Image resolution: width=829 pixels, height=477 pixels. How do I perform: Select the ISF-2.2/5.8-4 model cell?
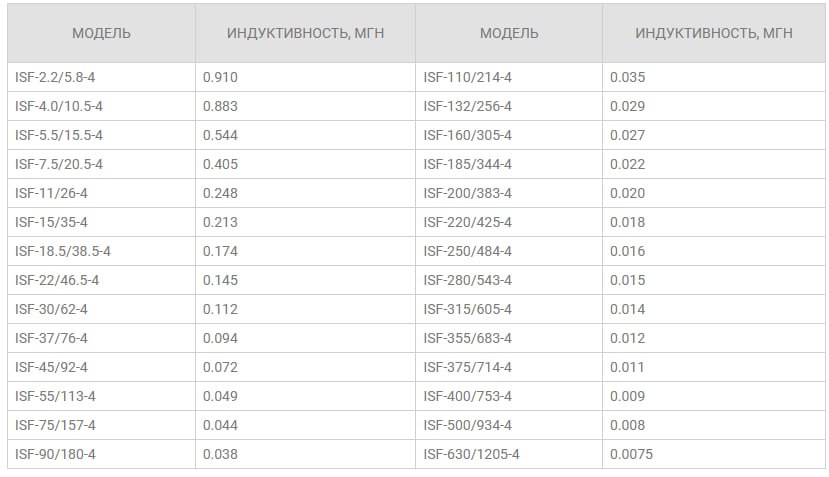102,77
